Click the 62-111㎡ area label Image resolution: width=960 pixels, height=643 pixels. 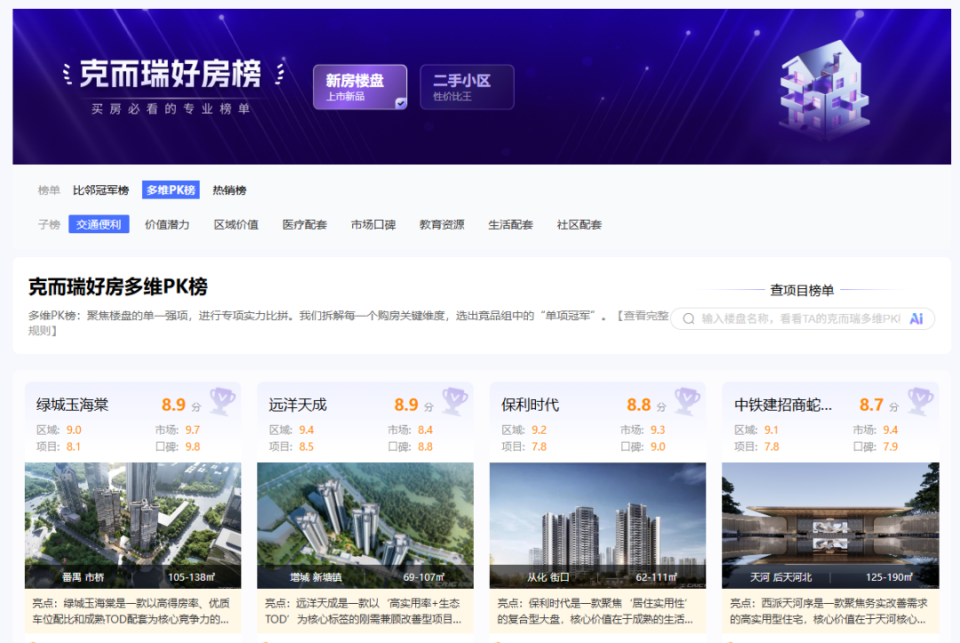pyautogui.click(x=656, y=577)
